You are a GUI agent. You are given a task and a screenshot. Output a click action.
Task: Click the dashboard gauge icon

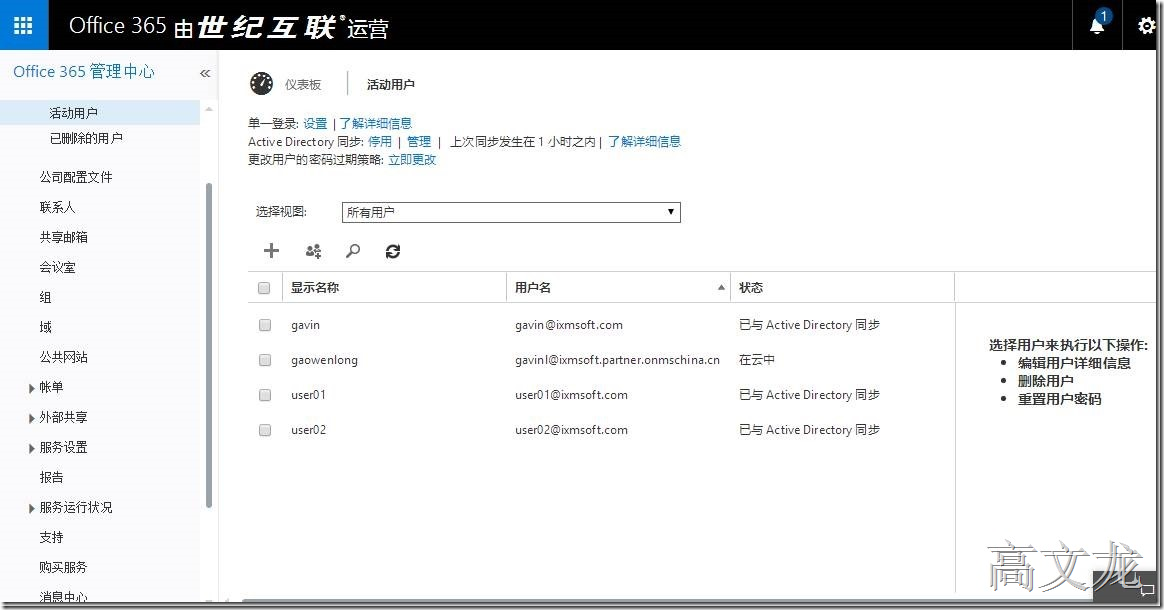pos(261,84)
